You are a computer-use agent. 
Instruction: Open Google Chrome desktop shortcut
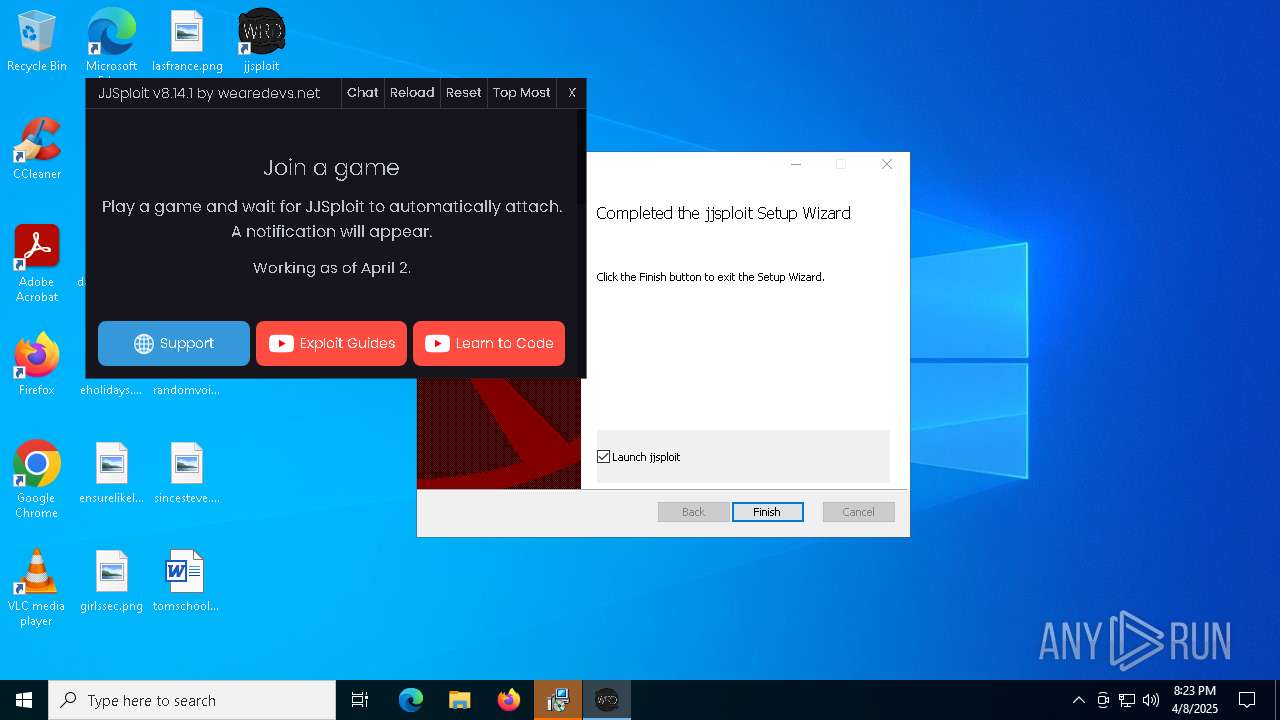pos(37,480)
